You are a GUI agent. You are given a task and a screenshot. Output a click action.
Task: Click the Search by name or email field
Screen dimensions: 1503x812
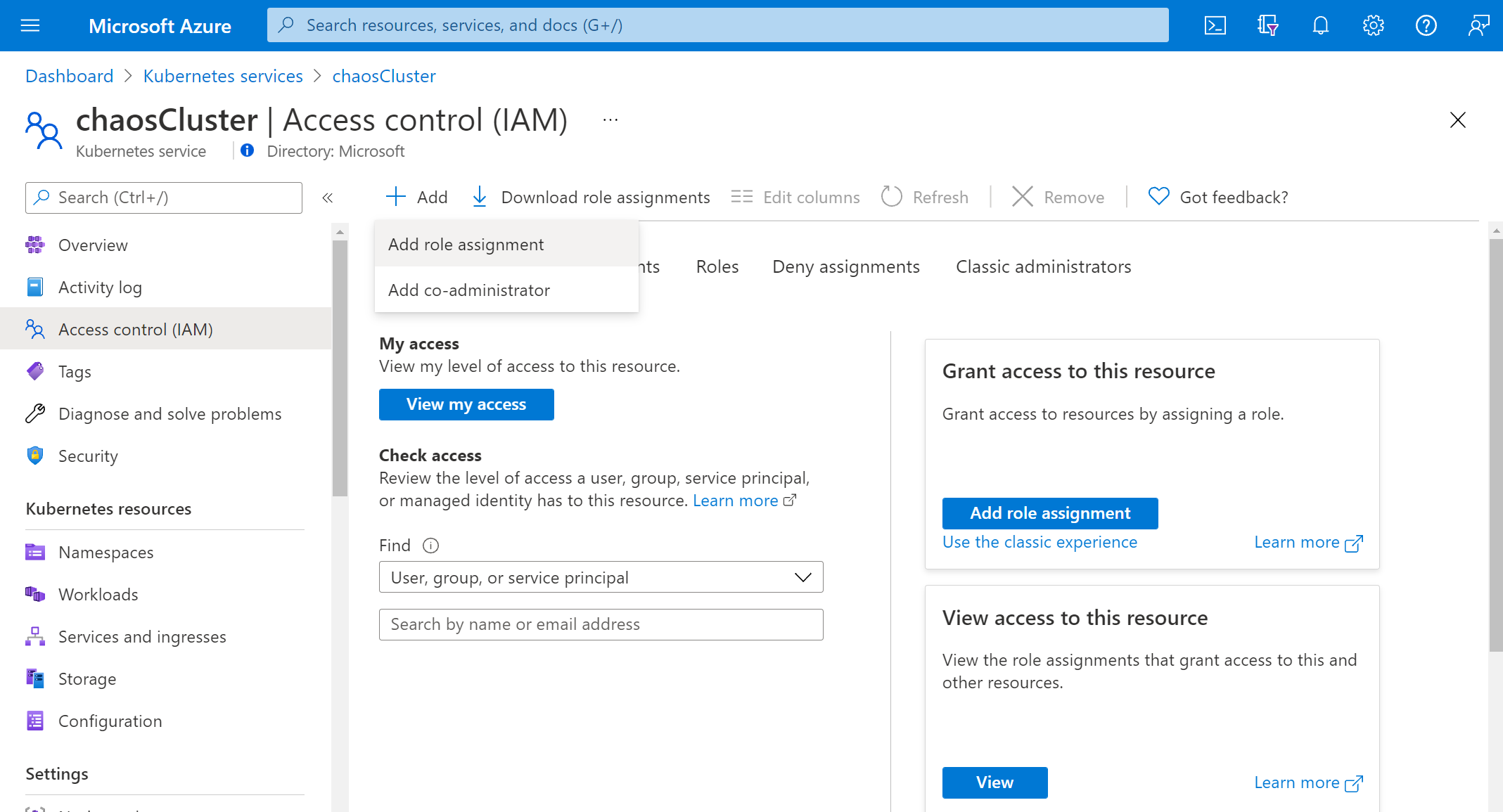tap(600, 623)
